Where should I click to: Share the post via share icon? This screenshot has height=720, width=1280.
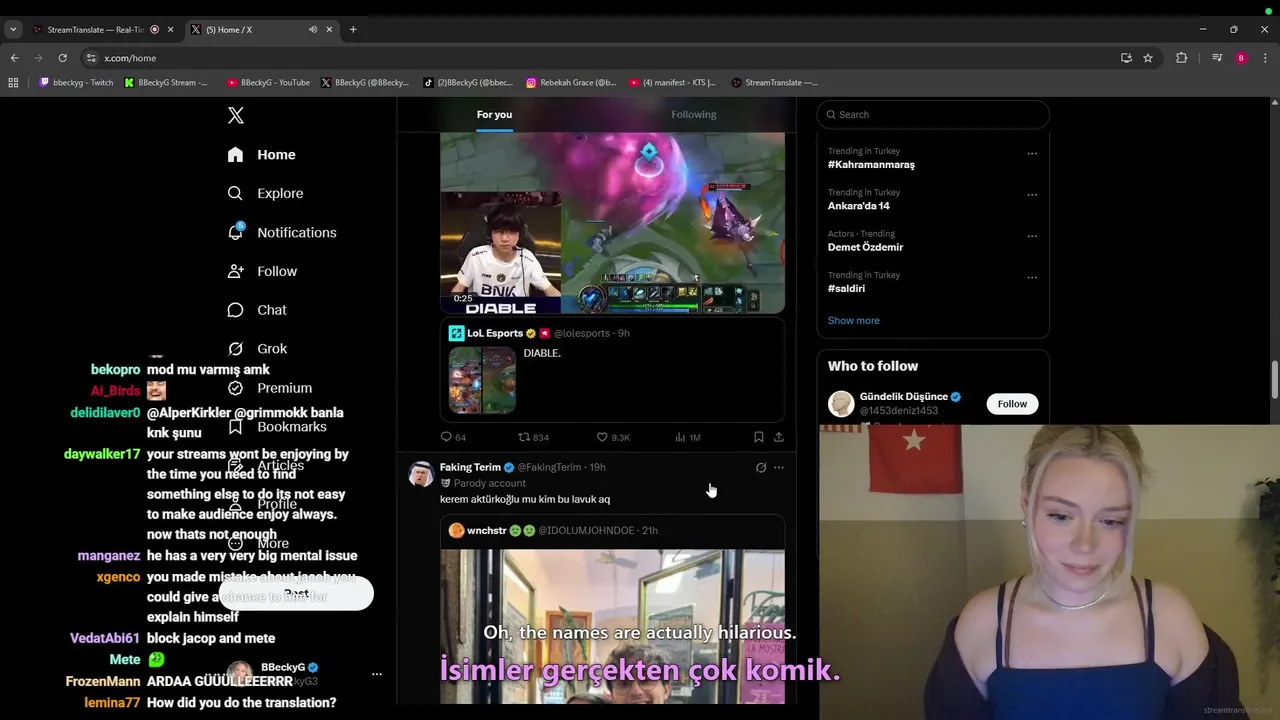point(779,437)
